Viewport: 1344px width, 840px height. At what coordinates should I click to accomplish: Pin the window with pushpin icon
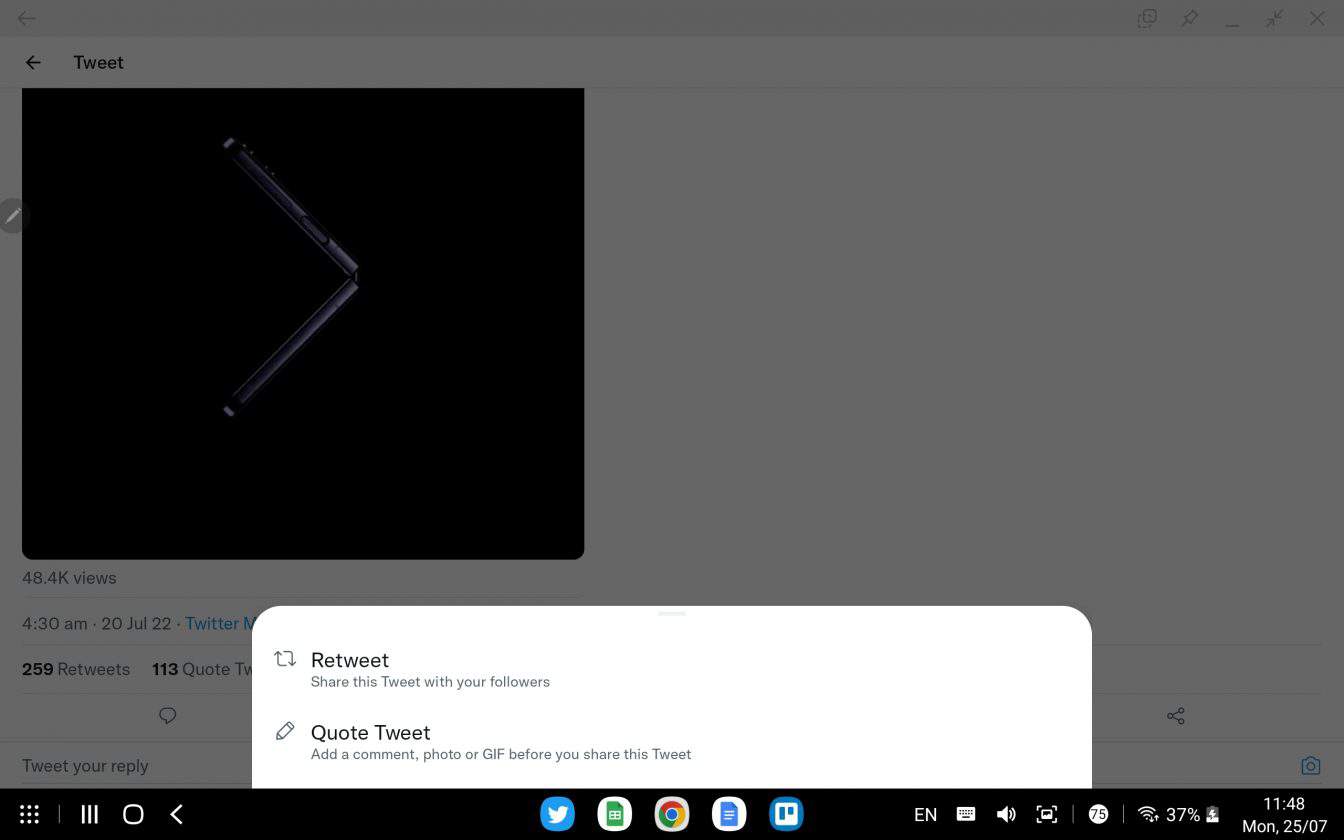[1189, 18]
